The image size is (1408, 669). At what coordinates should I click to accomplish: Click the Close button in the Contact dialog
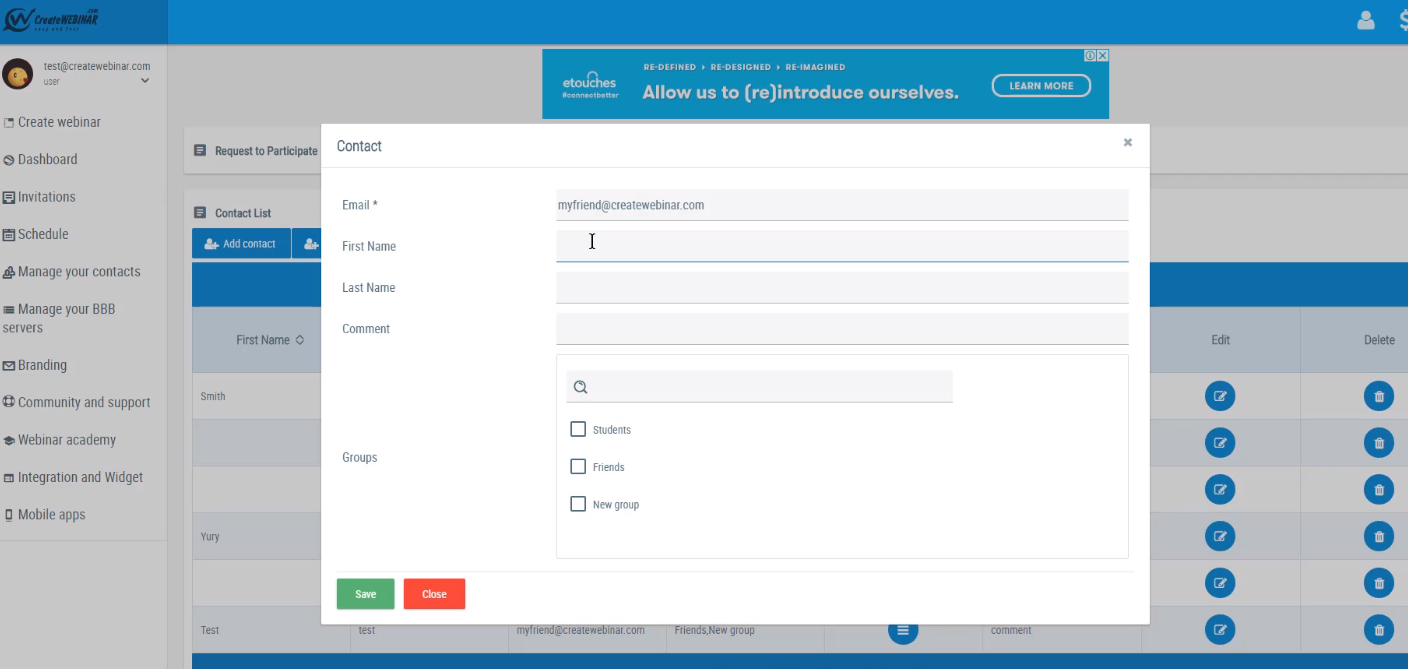click(434, 593)
